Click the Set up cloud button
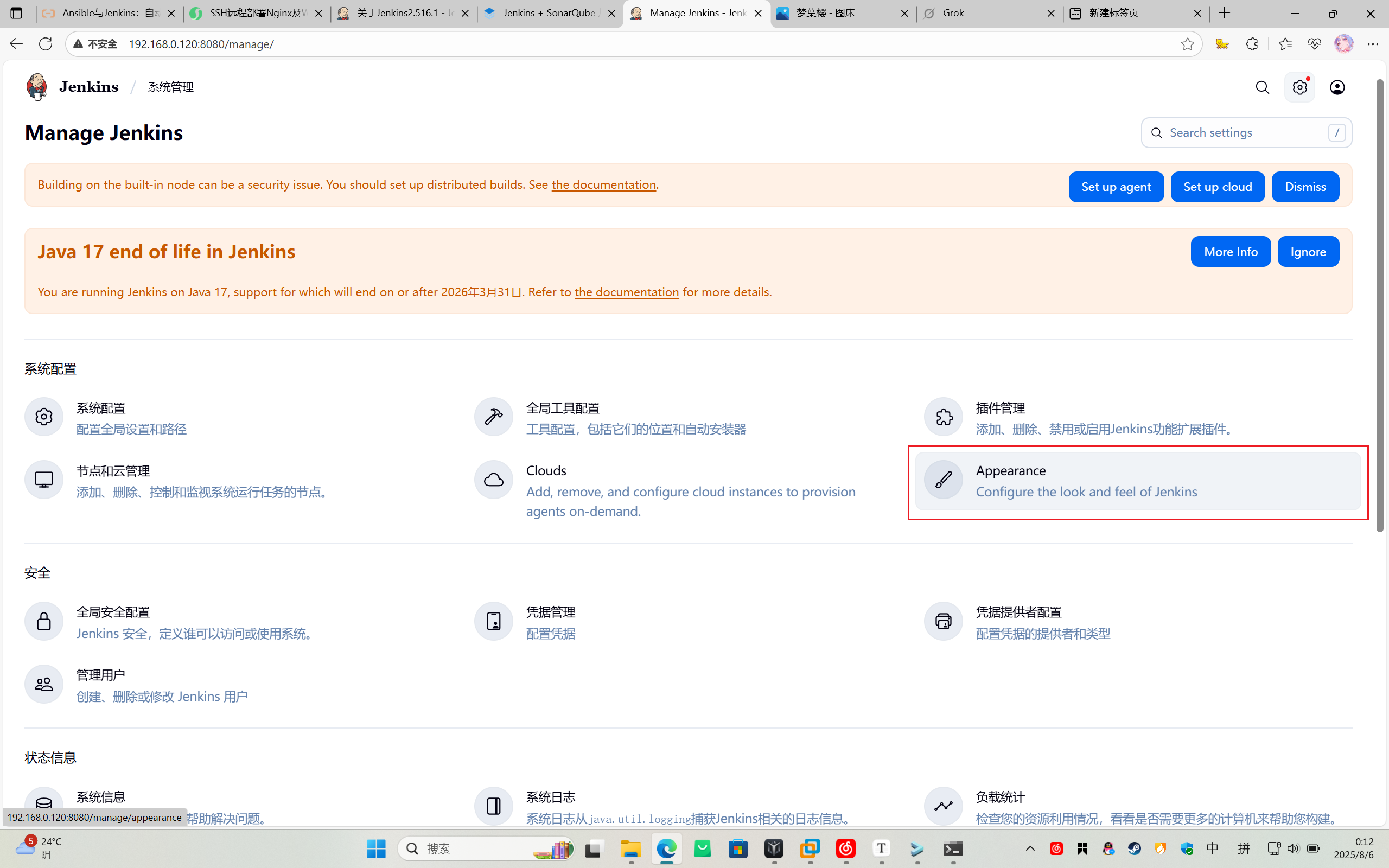Viewport: 1389px width, 868px height. [1218, 187]
